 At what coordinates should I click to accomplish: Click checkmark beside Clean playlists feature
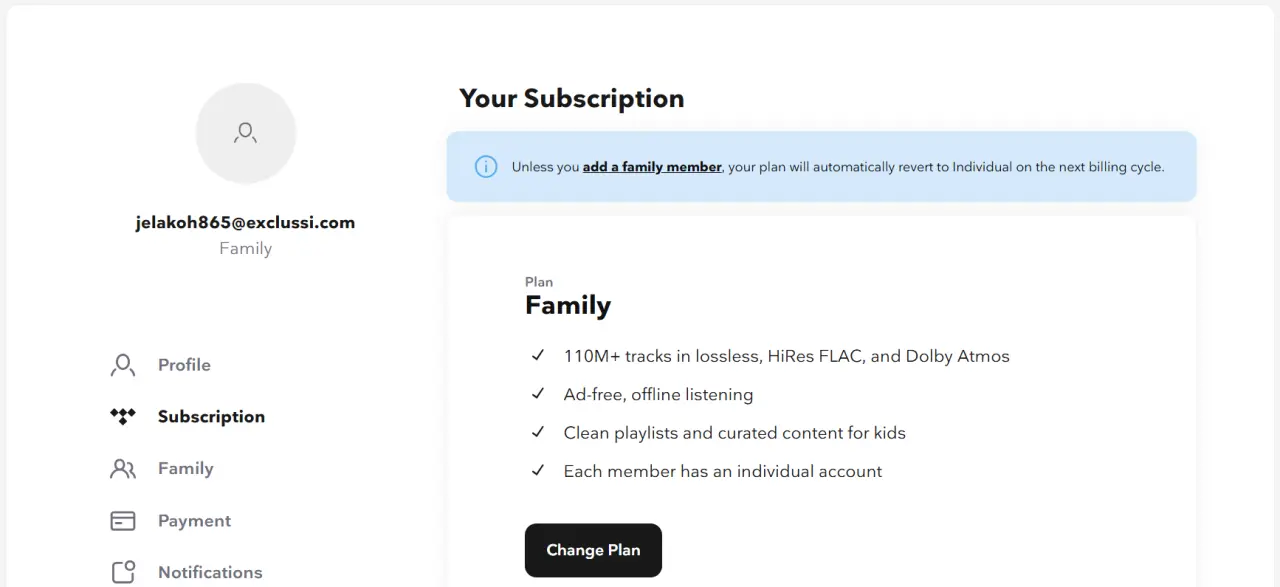pyautogui.click(x=538, y=432)
